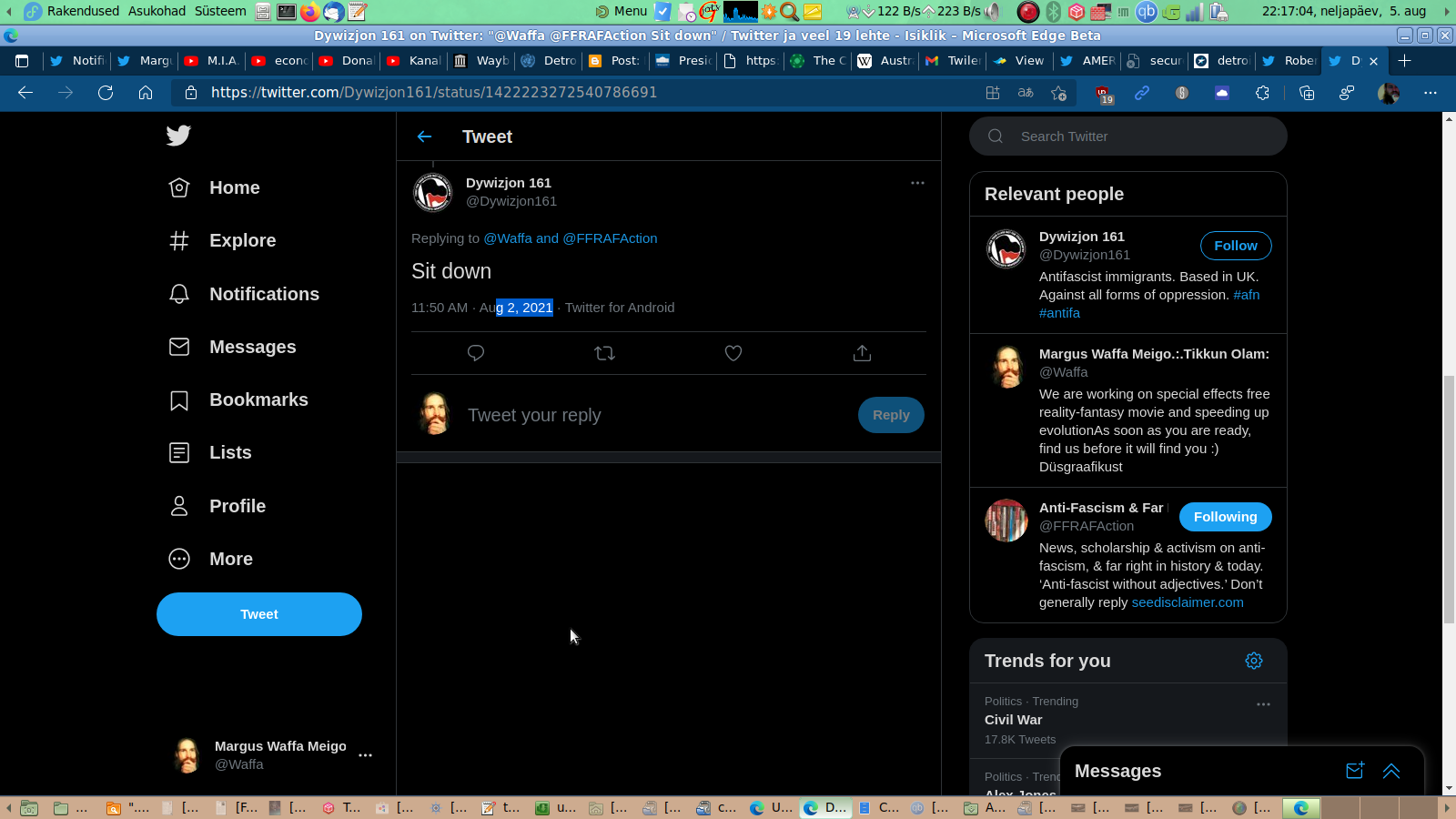1456x819 pixels.
Task: Click the browser Back button
Action: click(x=25, y=93)
